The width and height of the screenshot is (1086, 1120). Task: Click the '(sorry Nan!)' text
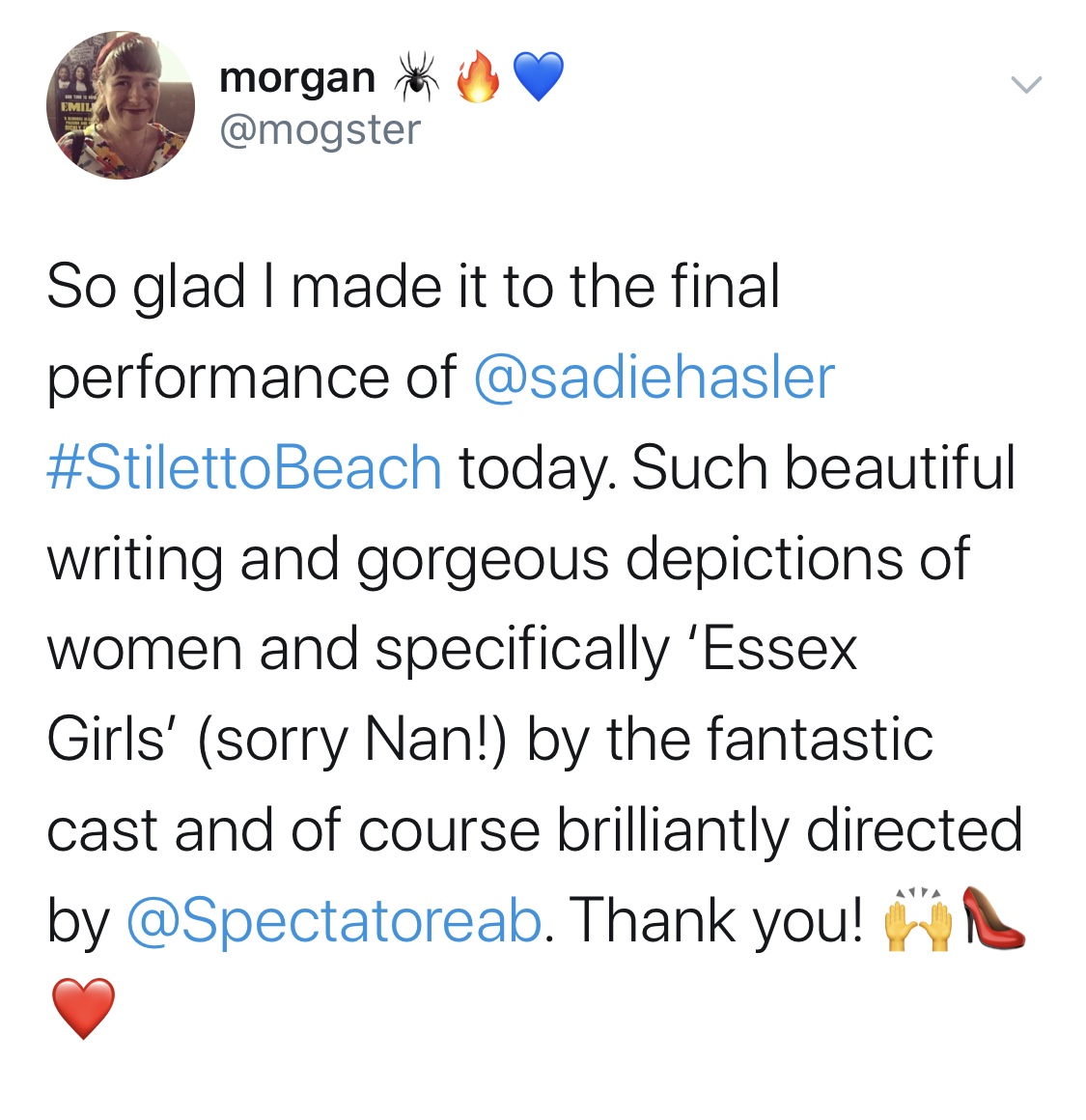pyautogui.click(x=351, y=740)
